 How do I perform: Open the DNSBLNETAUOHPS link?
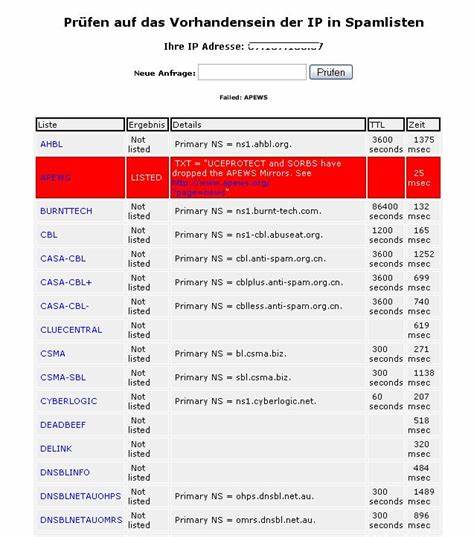point(80,496)
